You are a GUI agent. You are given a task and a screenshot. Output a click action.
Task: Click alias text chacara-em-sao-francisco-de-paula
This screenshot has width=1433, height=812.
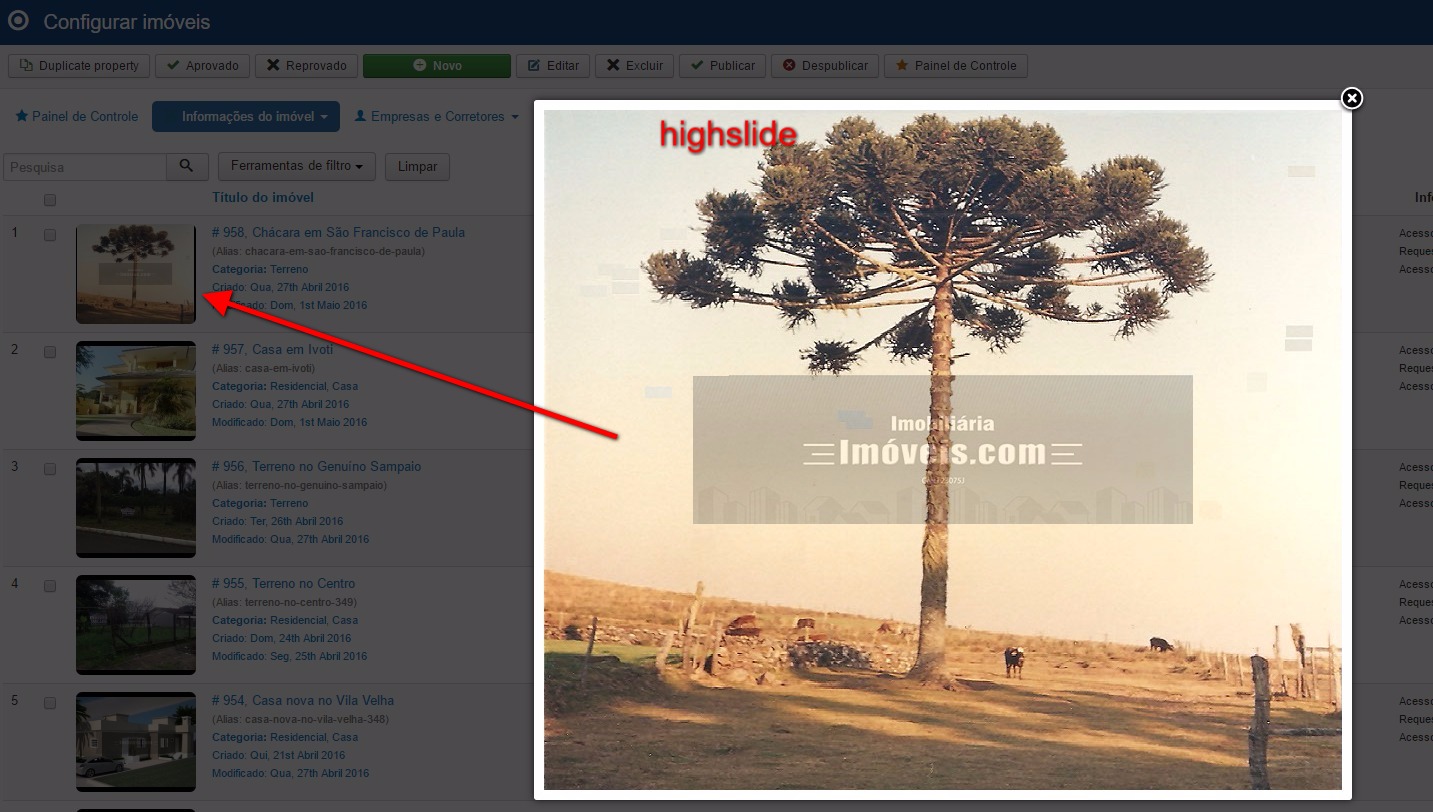pyautogui.click(x=334, y=251)
